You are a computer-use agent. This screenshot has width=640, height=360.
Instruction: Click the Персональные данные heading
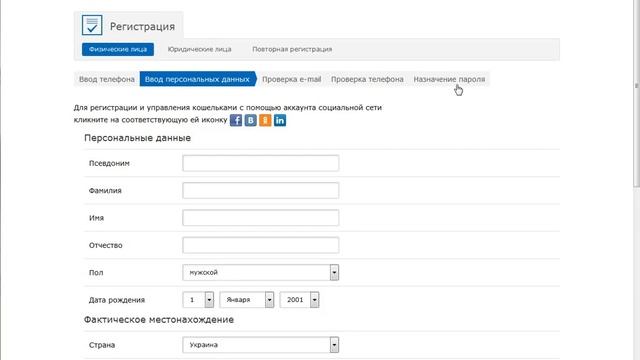point(138,138)
